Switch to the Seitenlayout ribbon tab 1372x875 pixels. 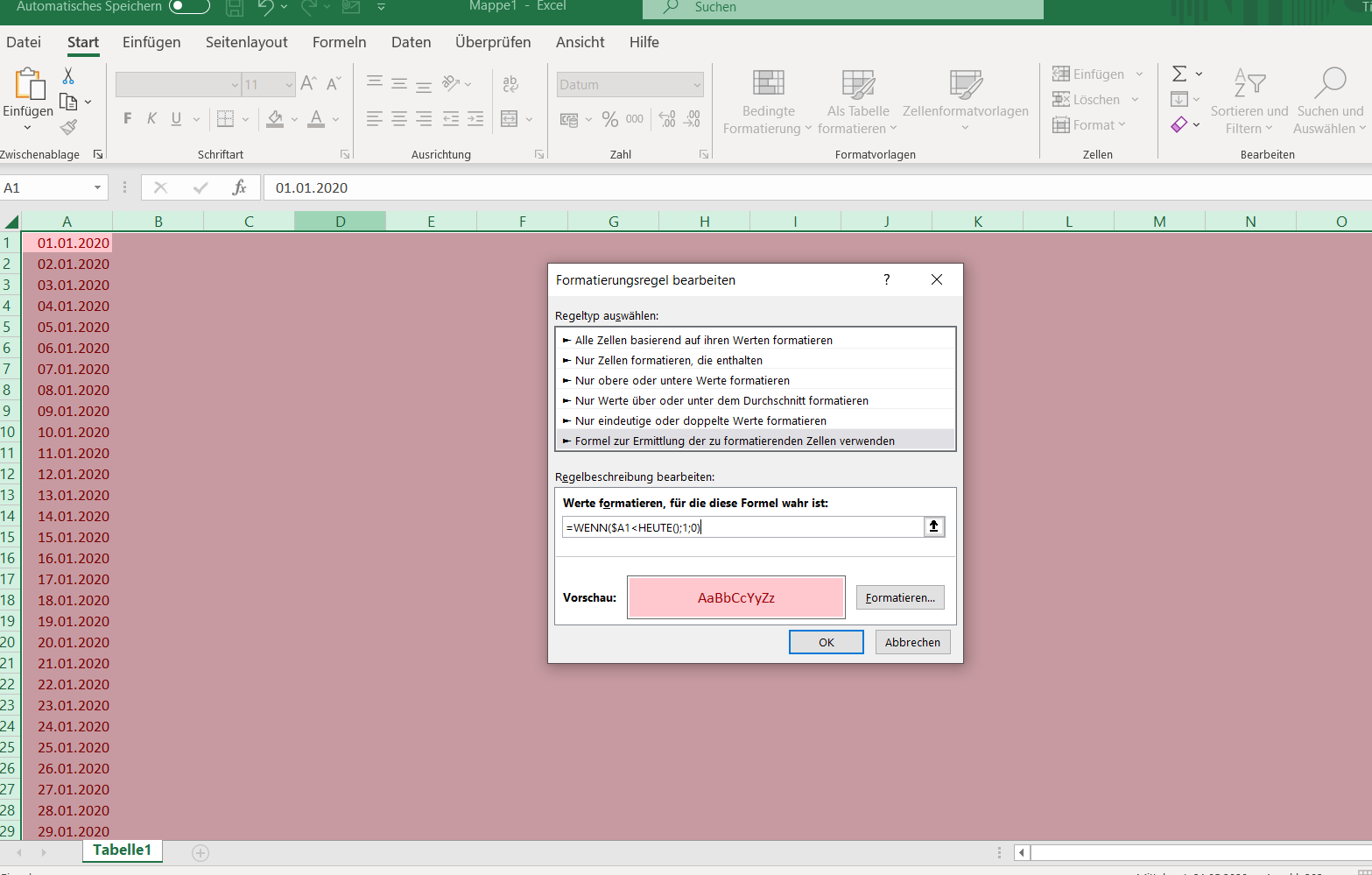(246, 42)
